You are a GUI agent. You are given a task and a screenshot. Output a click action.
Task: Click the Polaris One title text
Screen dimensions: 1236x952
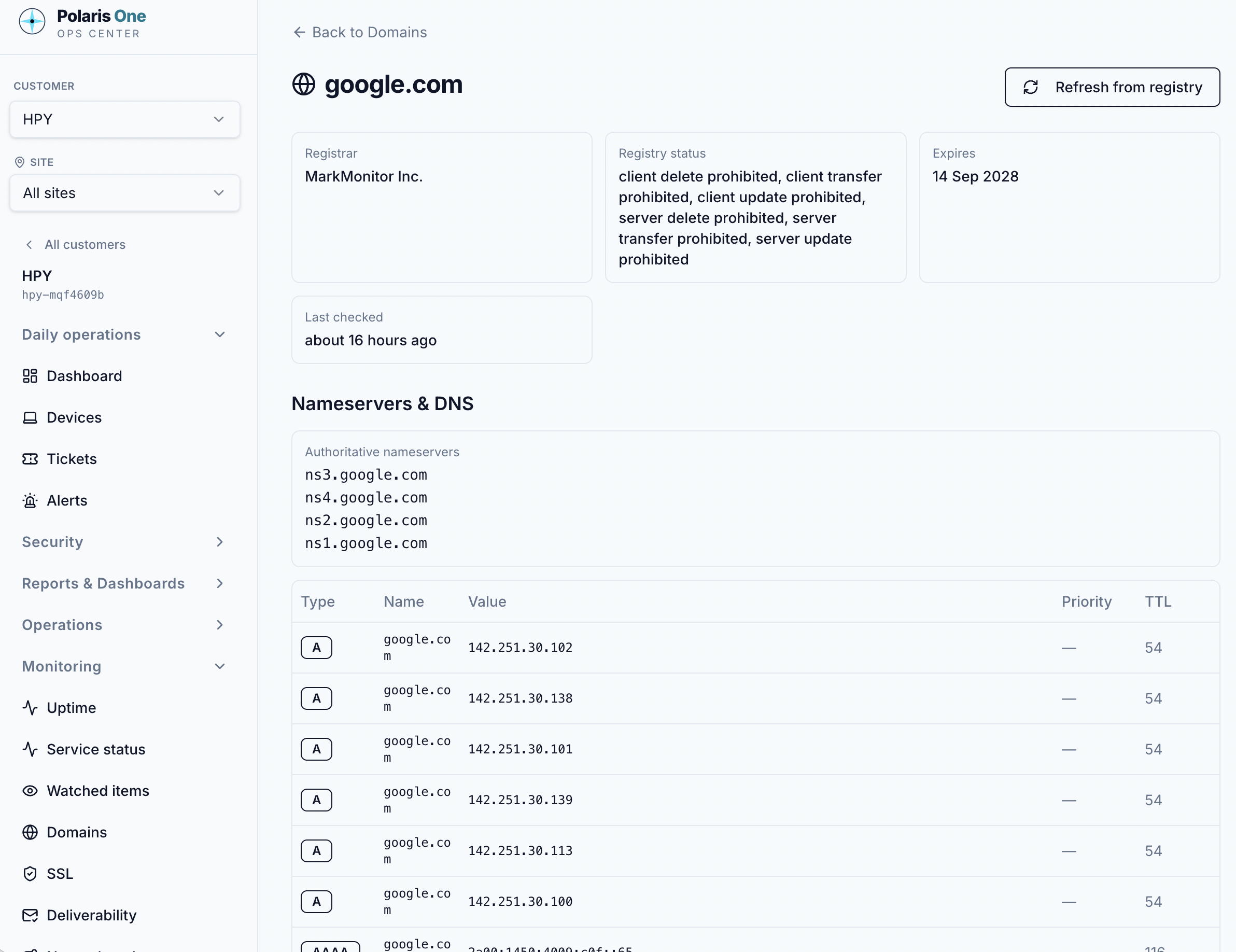click(101, 16)
